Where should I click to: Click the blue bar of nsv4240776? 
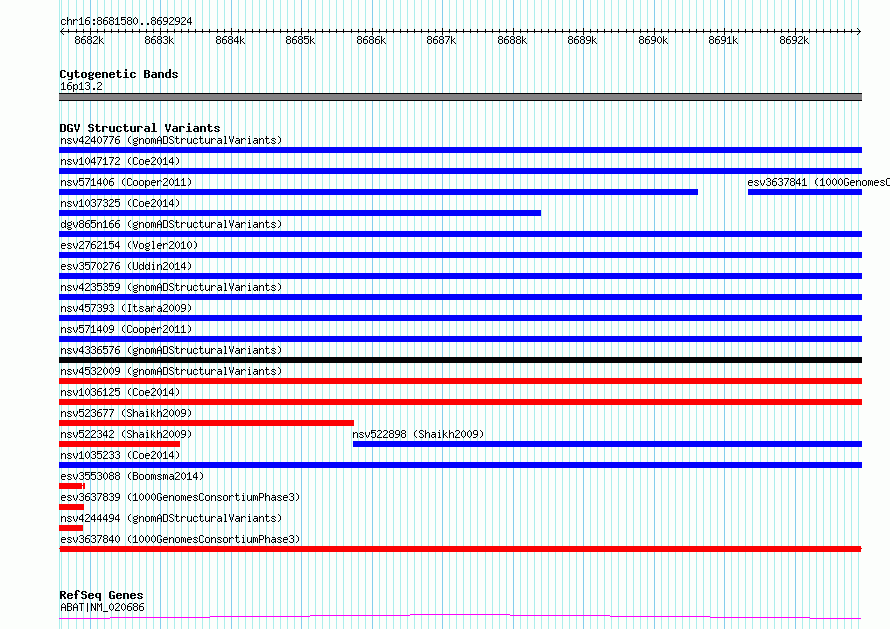click(460, 150)
